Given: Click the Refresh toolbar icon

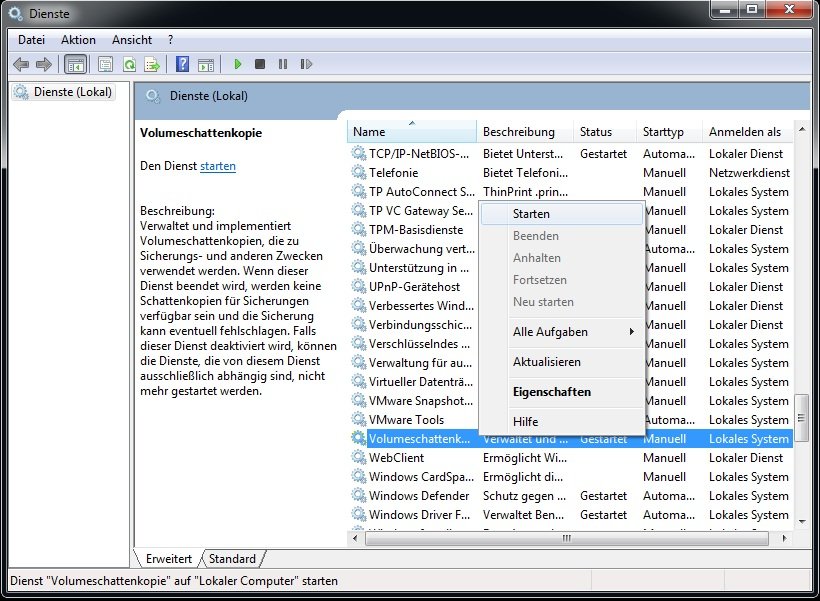Looking at the screenshot, I should pyautogui.click(x=129, y=65).
